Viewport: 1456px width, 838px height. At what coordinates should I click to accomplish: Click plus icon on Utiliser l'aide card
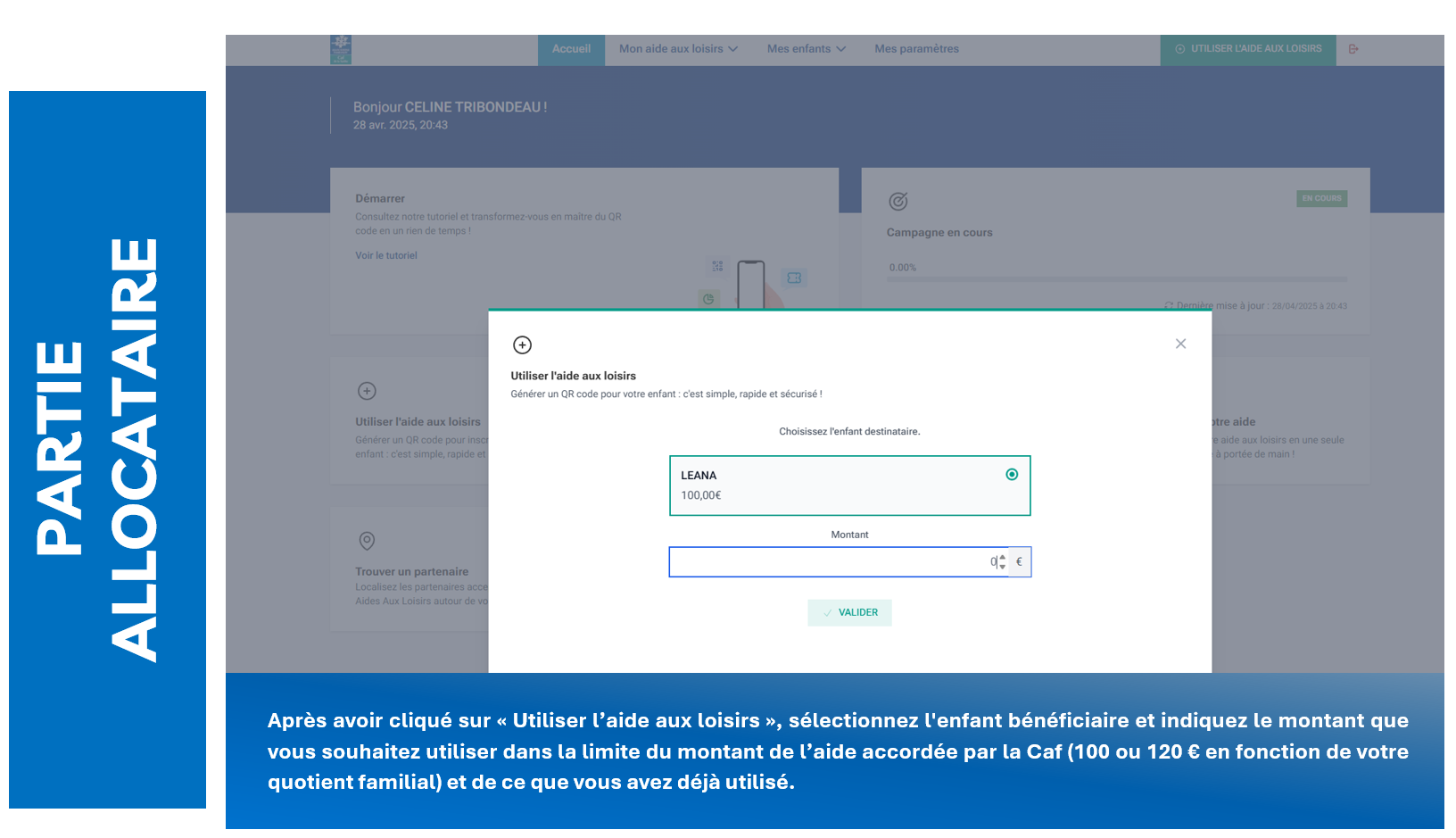[367, 391]
